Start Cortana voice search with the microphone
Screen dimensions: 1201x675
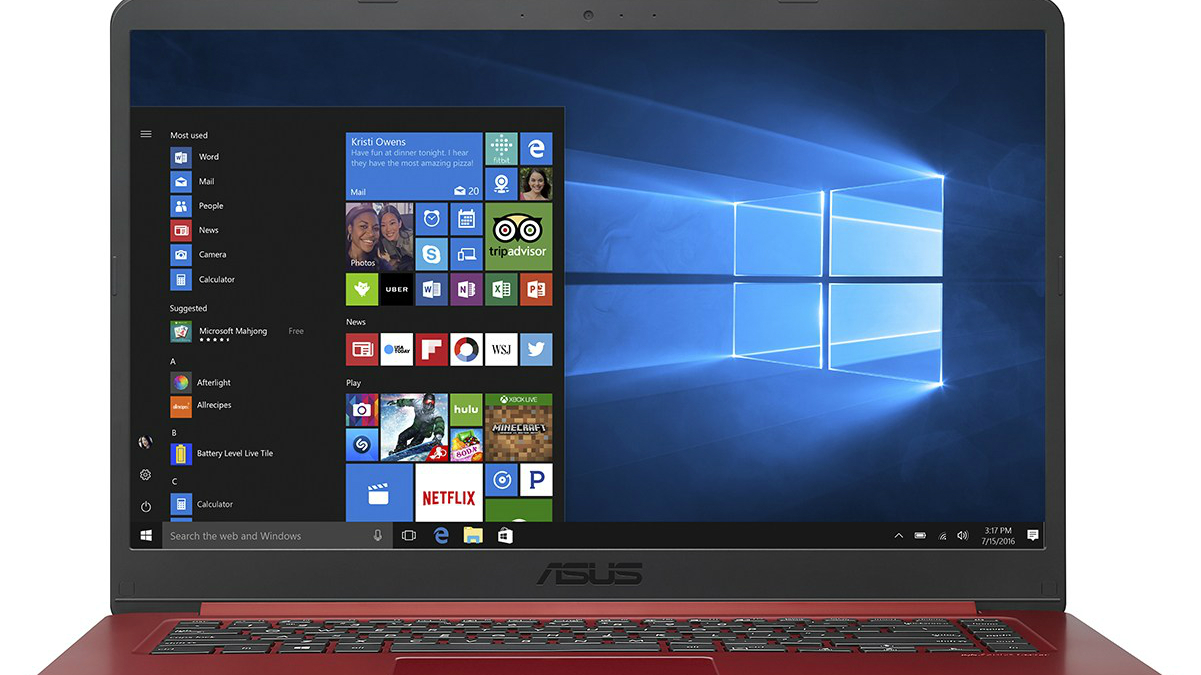pos(377,536)
